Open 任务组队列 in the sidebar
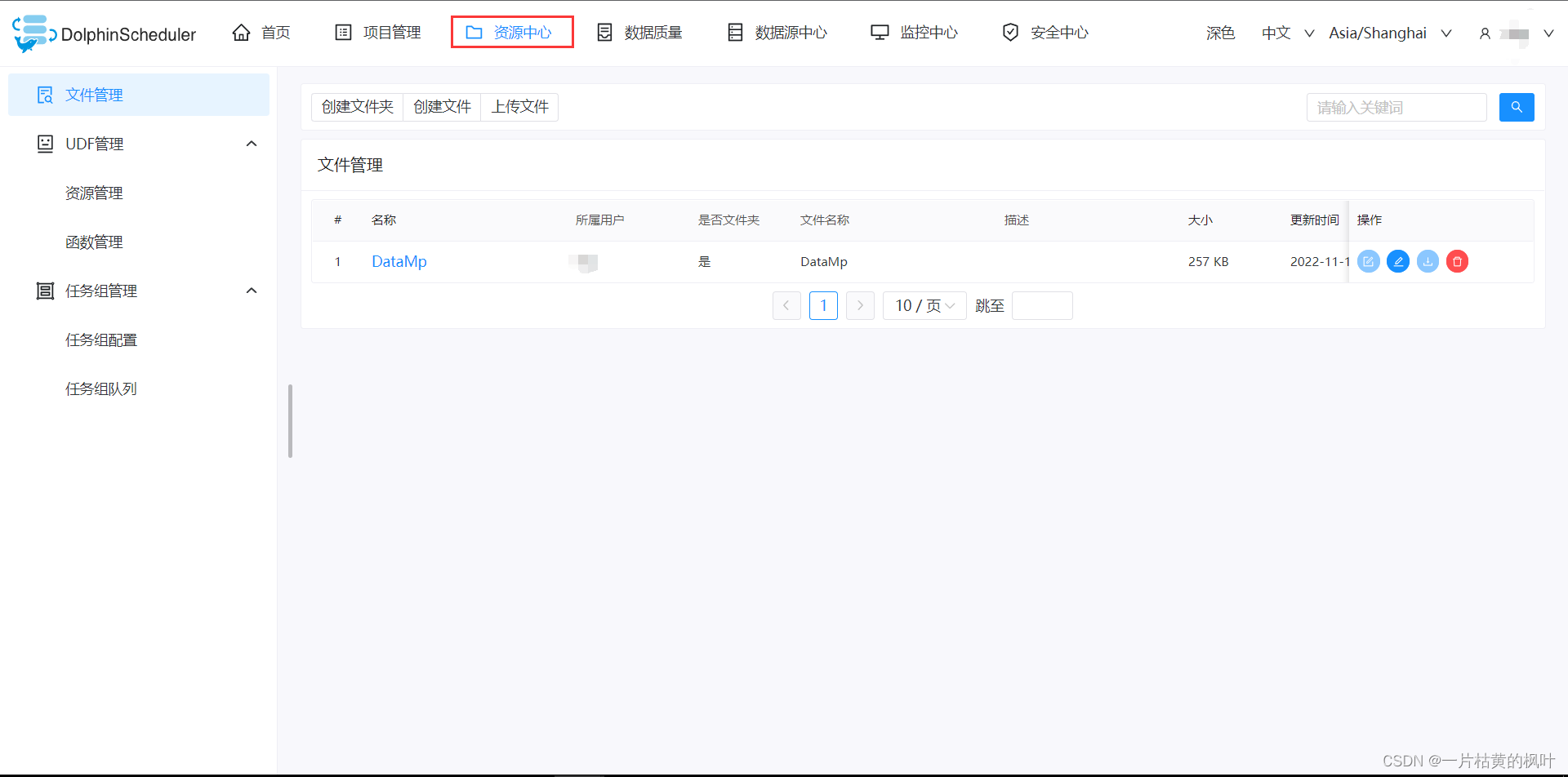This screenshot has width=1568, height=777. (x=101, y=388)
